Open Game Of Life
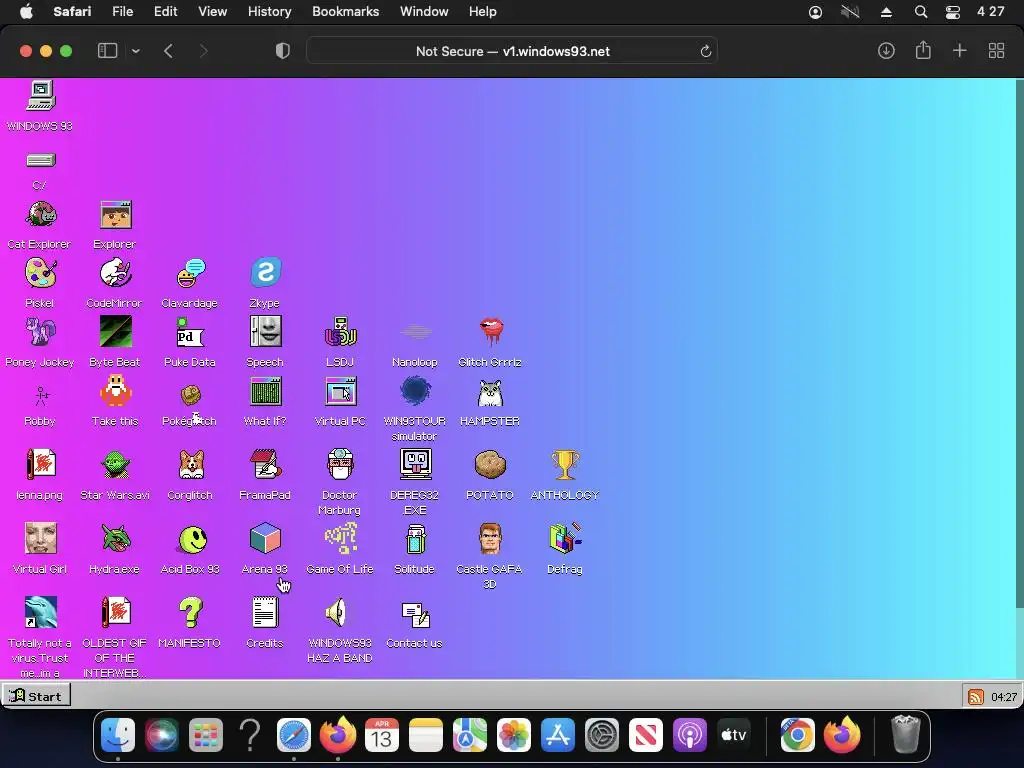 [340, 538]
